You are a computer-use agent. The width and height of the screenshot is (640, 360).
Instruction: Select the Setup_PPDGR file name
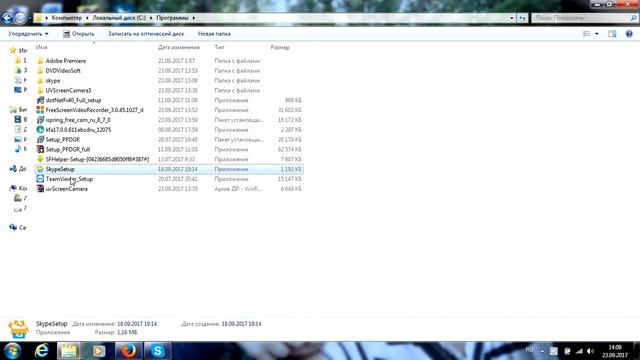(62, 139)
